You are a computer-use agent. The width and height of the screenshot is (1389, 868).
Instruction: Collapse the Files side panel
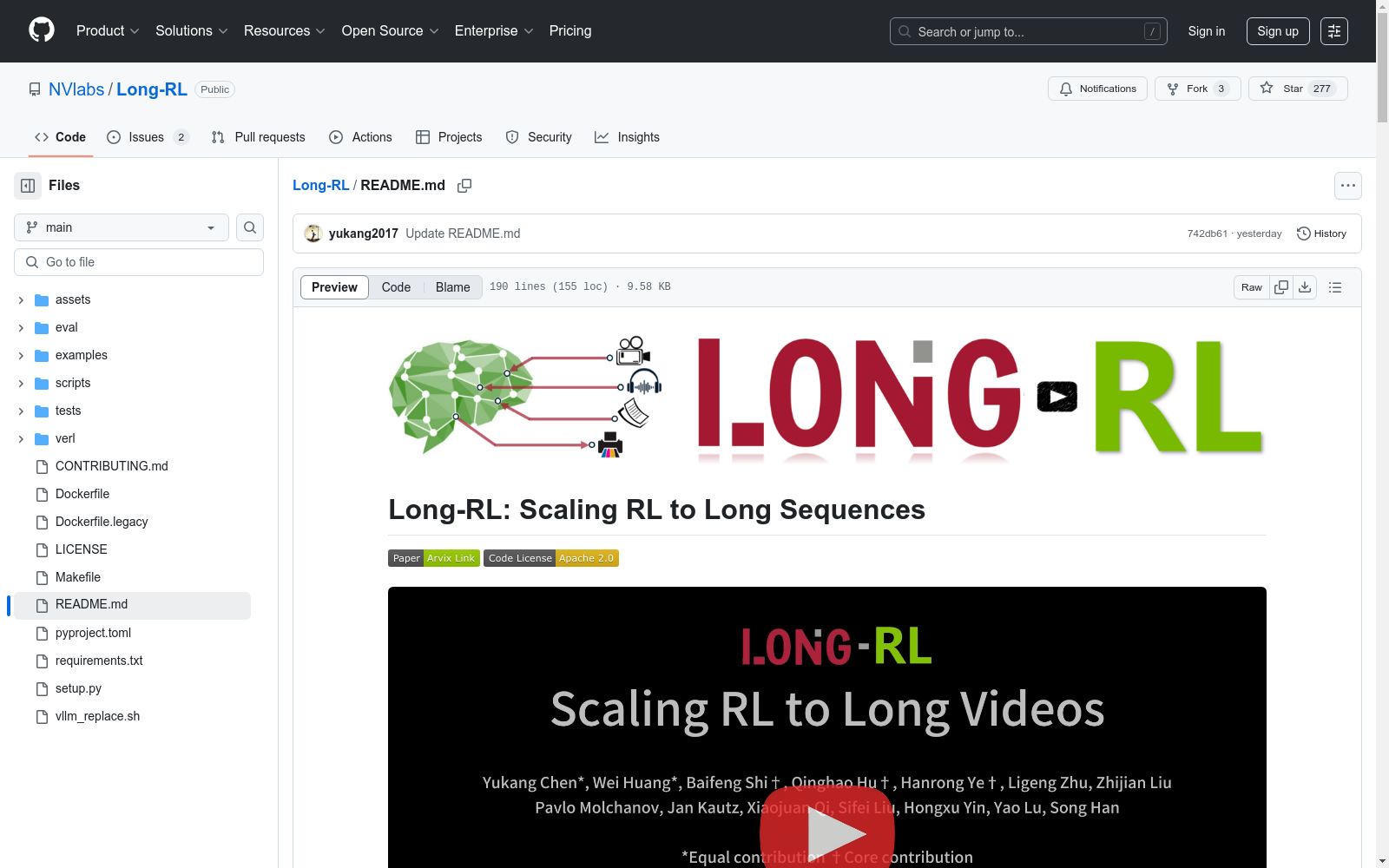tap(27, 185)
